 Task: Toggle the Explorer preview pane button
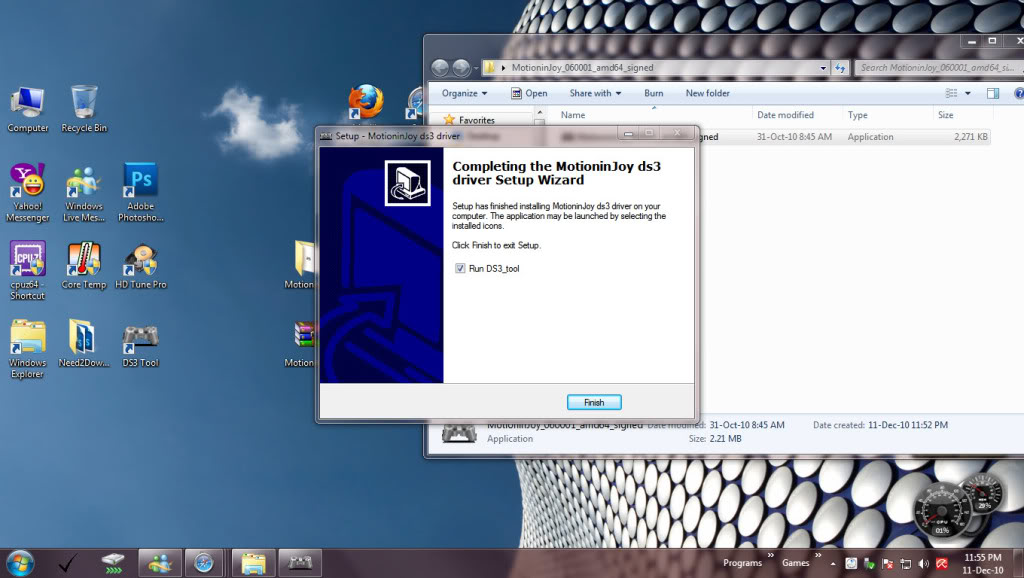(993, 93)
